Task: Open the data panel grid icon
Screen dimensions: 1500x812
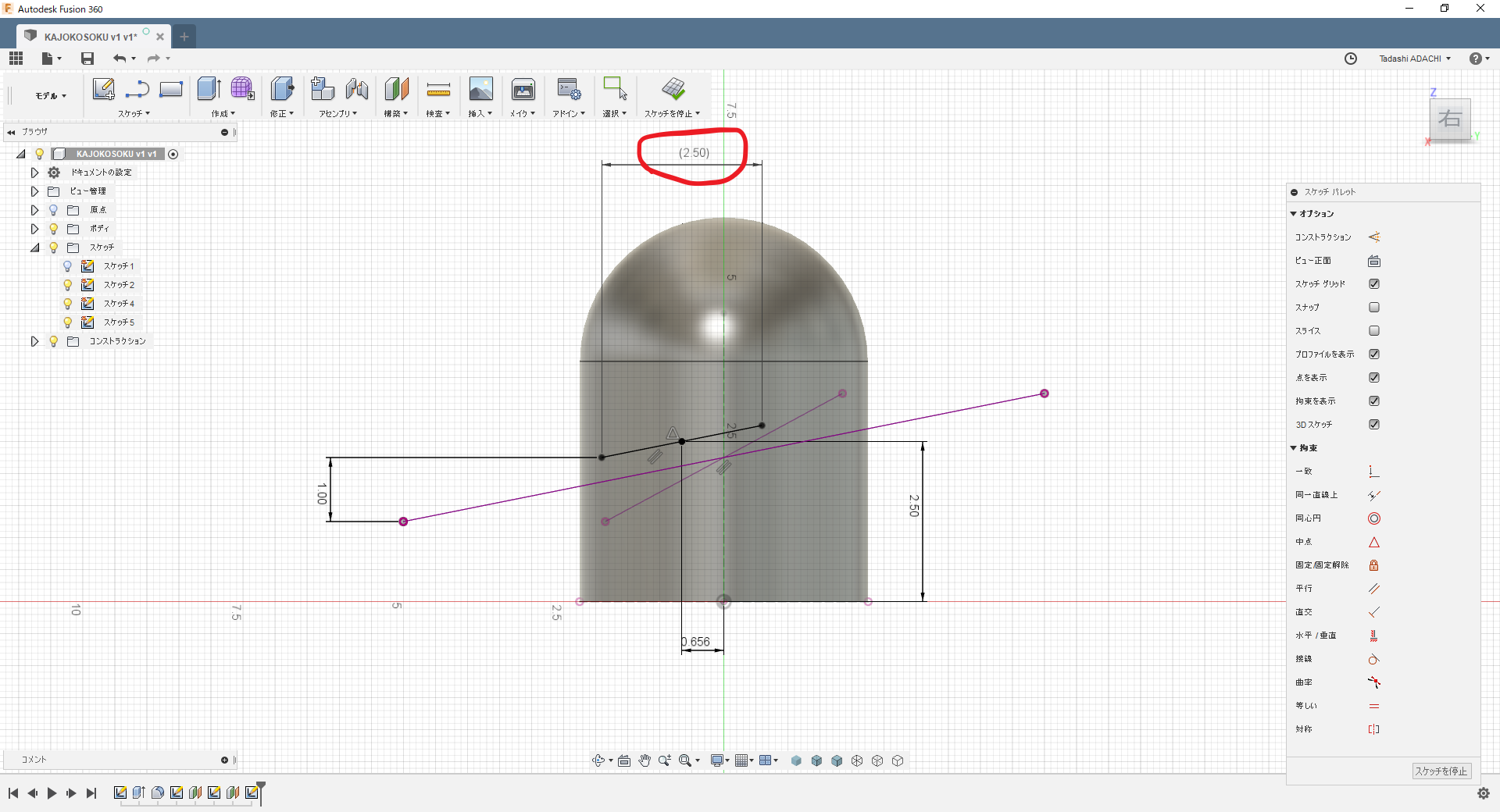Action: tap(16, 59)
